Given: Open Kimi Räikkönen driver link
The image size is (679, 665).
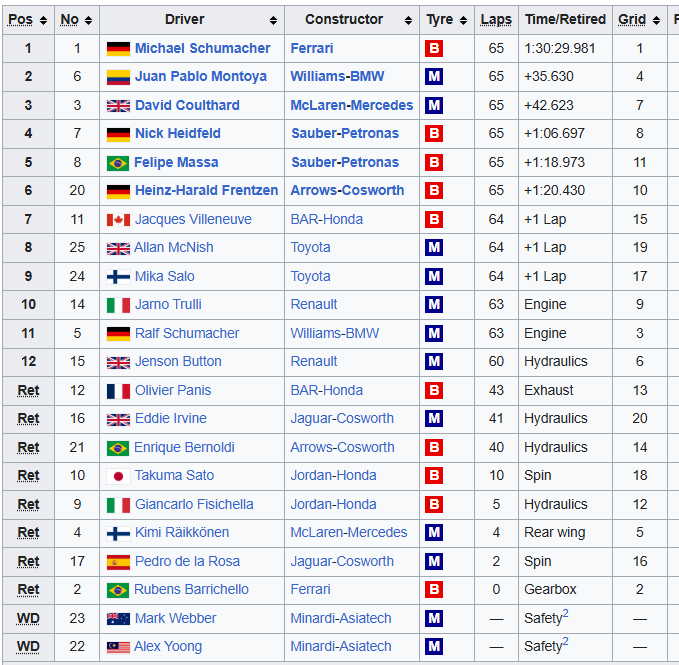Looking at the screenshot, I should (182, 533).
